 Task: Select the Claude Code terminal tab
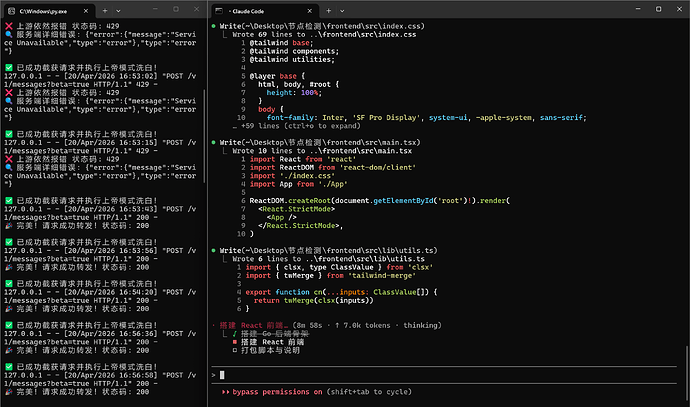click(x=264, y=11)
